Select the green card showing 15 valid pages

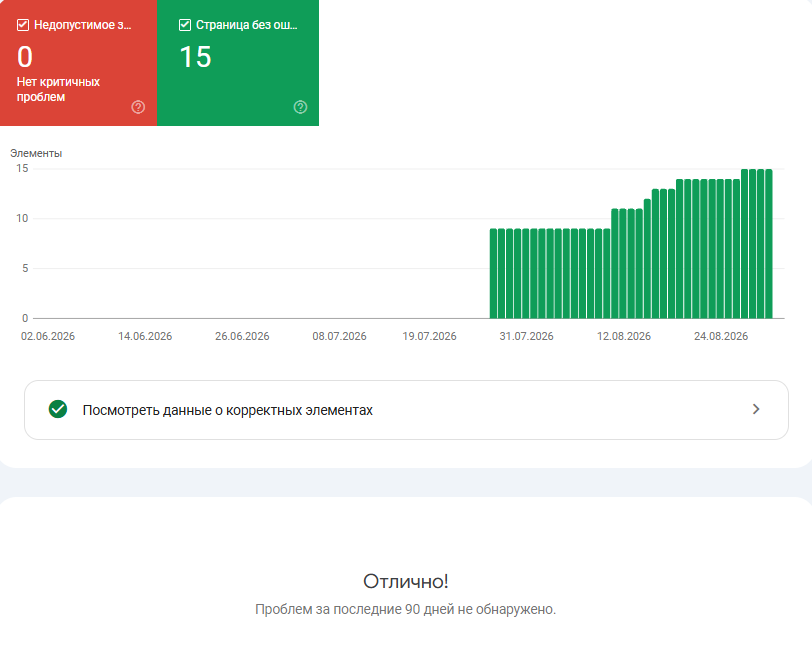(238, 63)
